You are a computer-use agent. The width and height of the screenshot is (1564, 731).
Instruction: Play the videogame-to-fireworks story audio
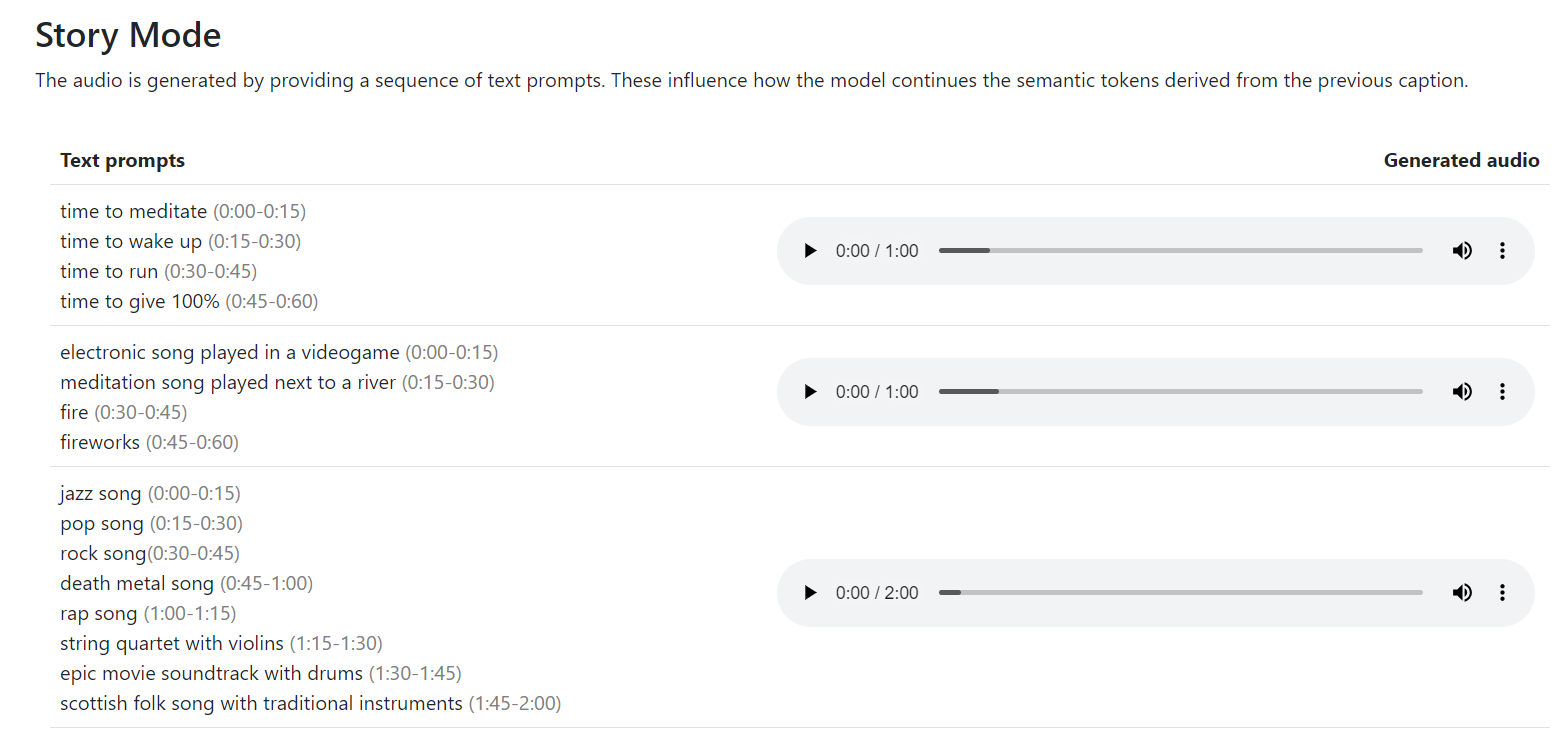pyautogui.click(x=810, y=392)
